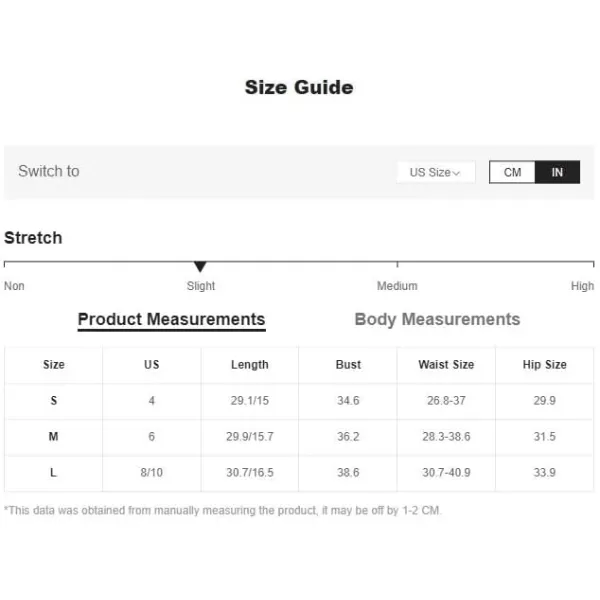Switch units to CM

[512, 172]
